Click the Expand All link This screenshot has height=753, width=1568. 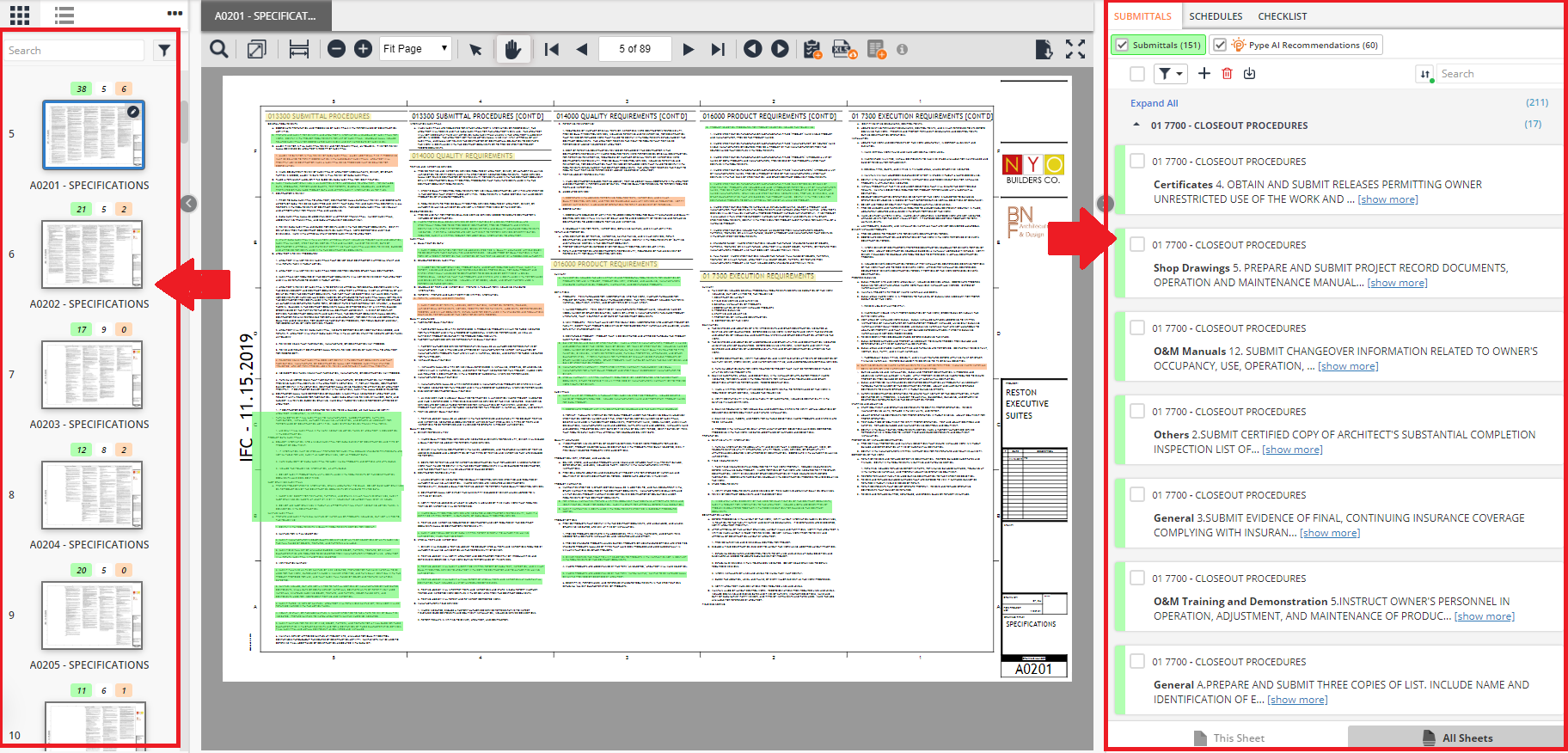(x=1154, y=103)
